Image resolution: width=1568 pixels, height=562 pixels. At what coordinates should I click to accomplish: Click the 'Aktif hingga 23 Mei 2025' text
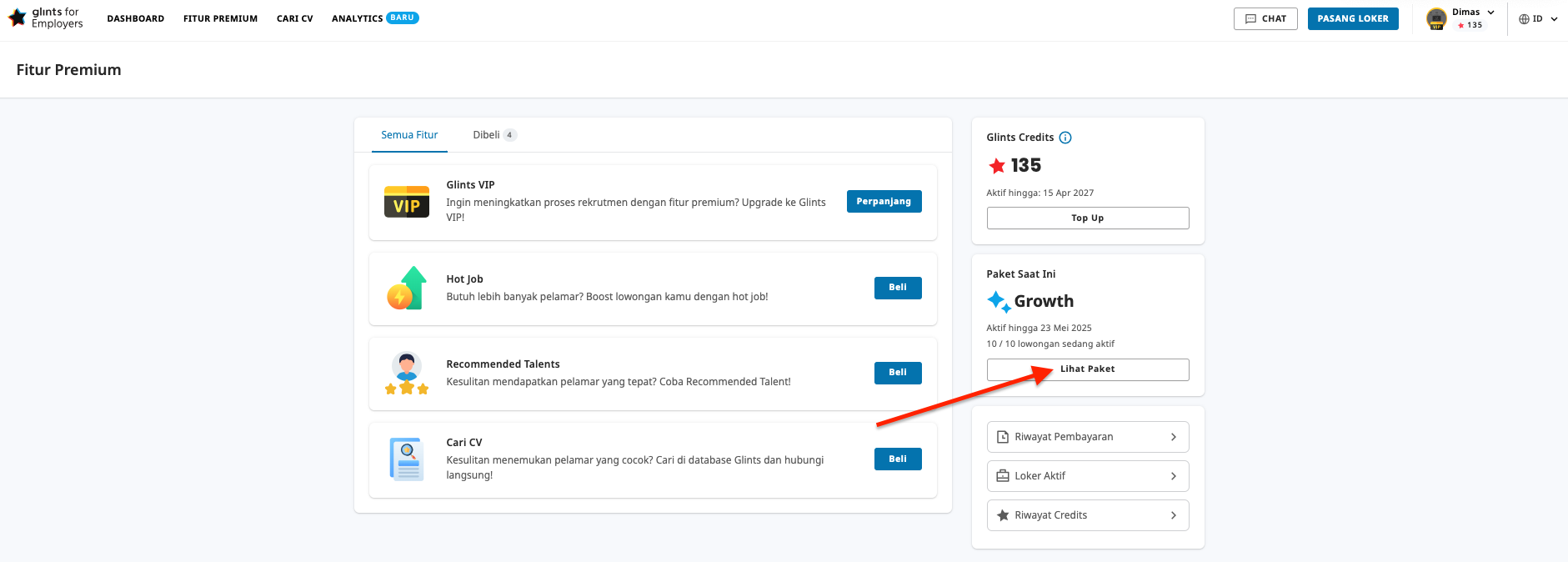1039,328
